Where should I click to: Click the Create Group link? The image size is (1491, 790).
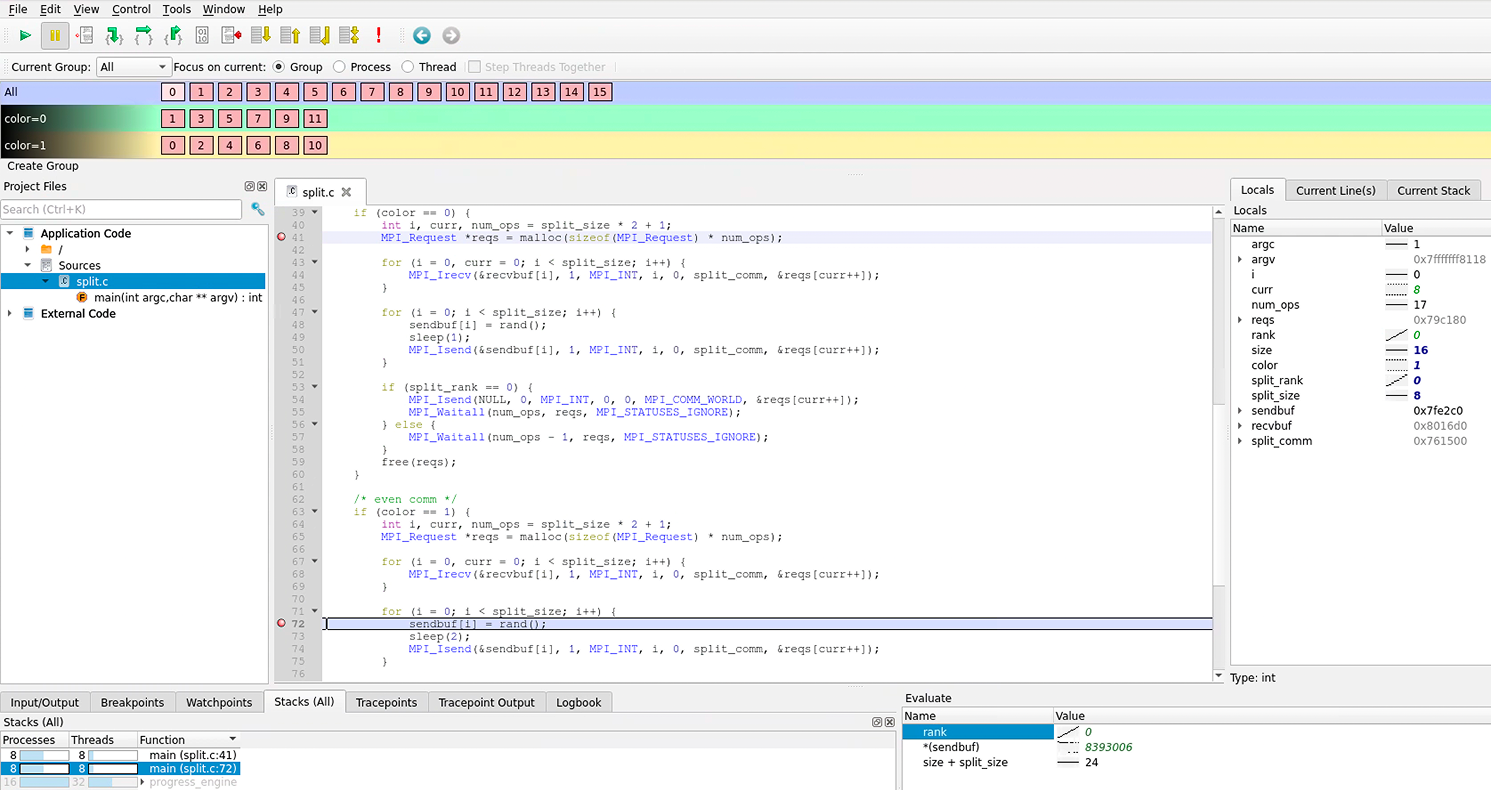tap(42, 166)
